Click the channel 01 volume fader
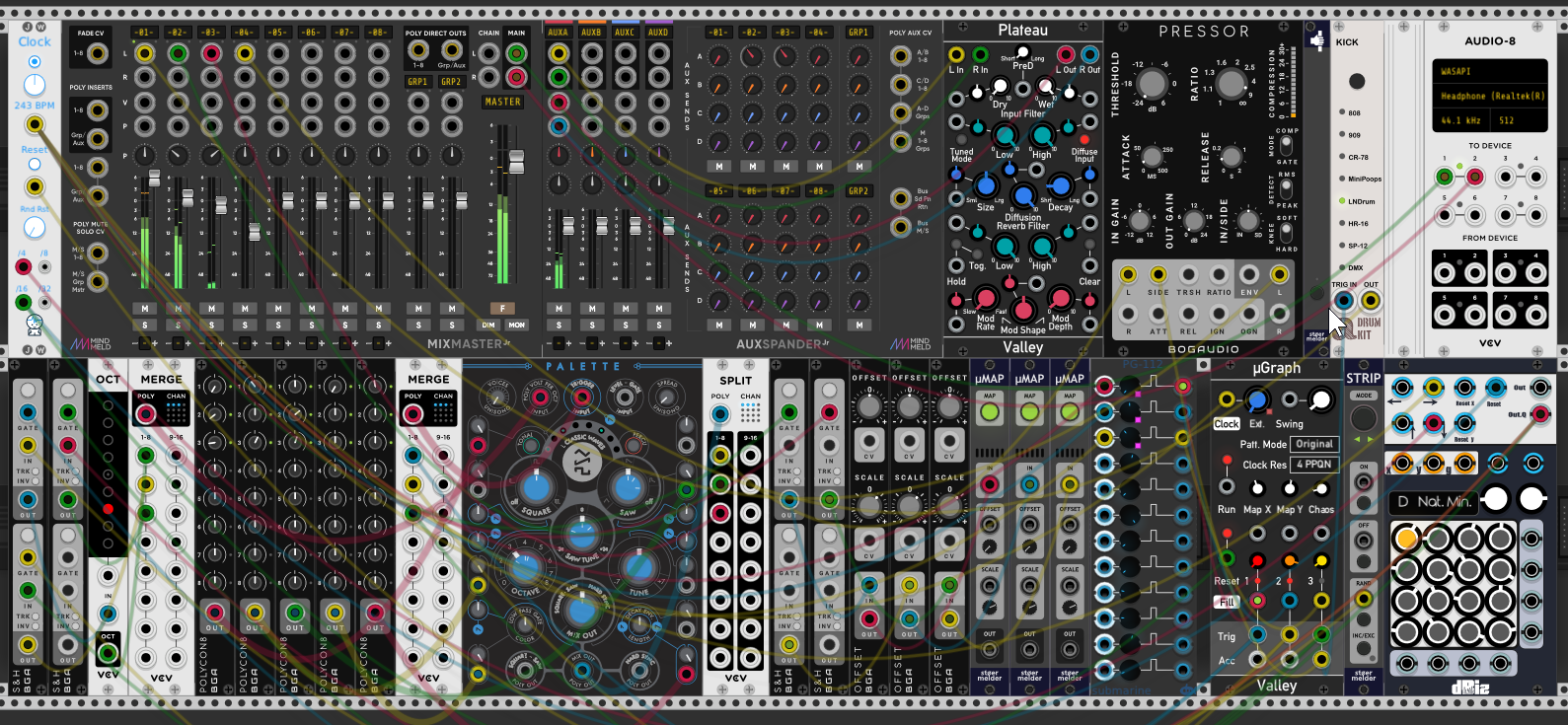Image resolution: width=1568 pixels, height=725 pixels. point(154,179)
